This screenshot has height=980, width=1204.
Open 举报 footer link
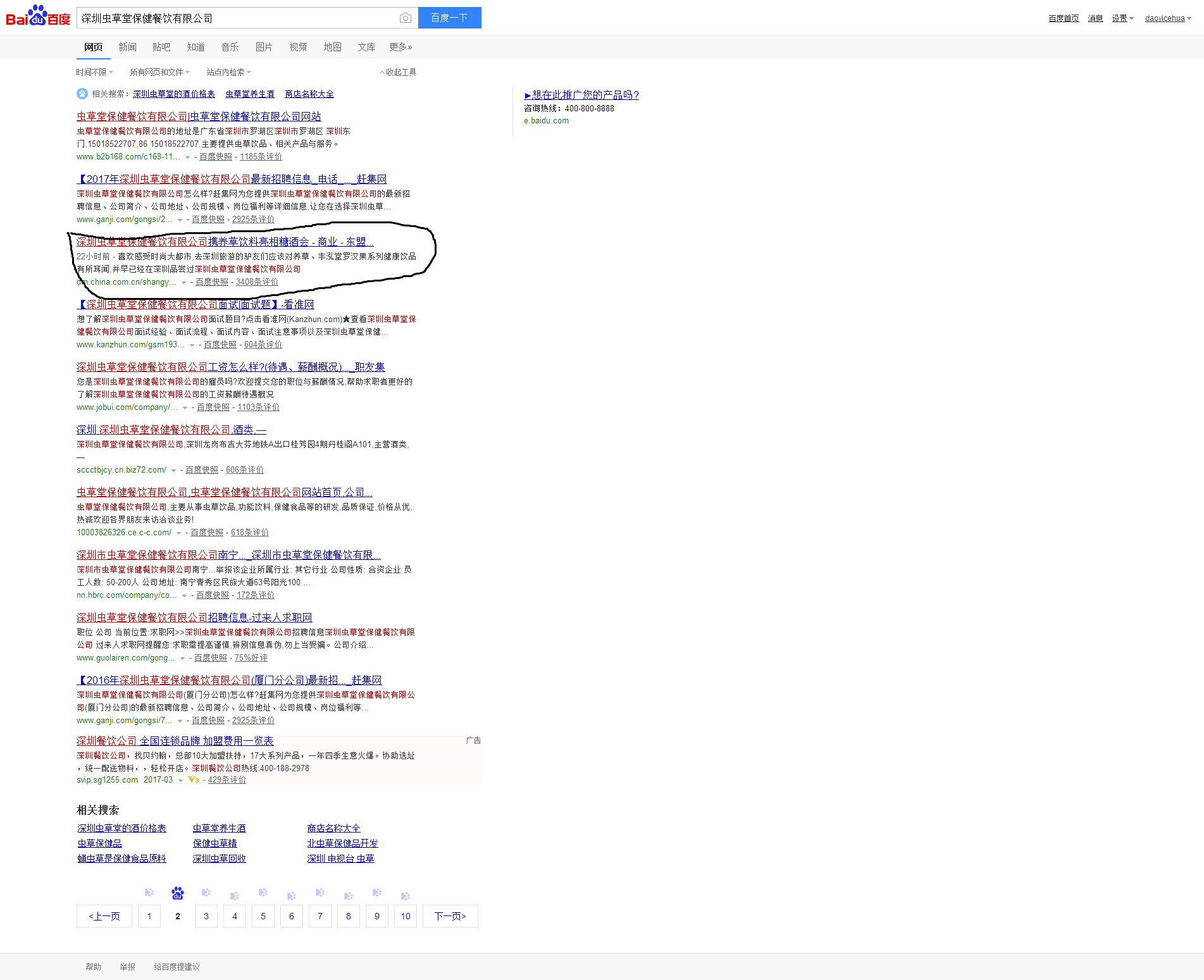pos(128,967)
